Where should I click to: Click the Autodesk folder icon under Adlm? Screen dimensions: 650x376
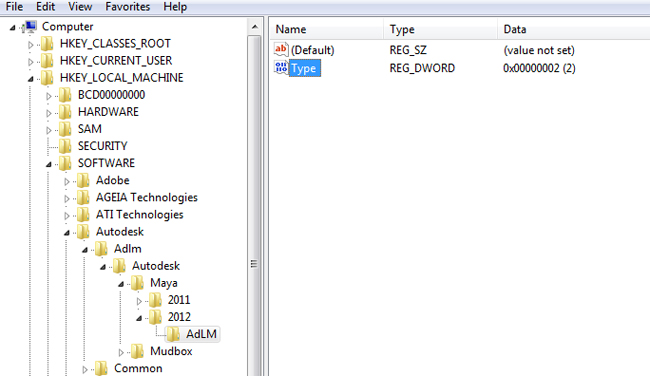pyautogui.click(x=119, y=266)
